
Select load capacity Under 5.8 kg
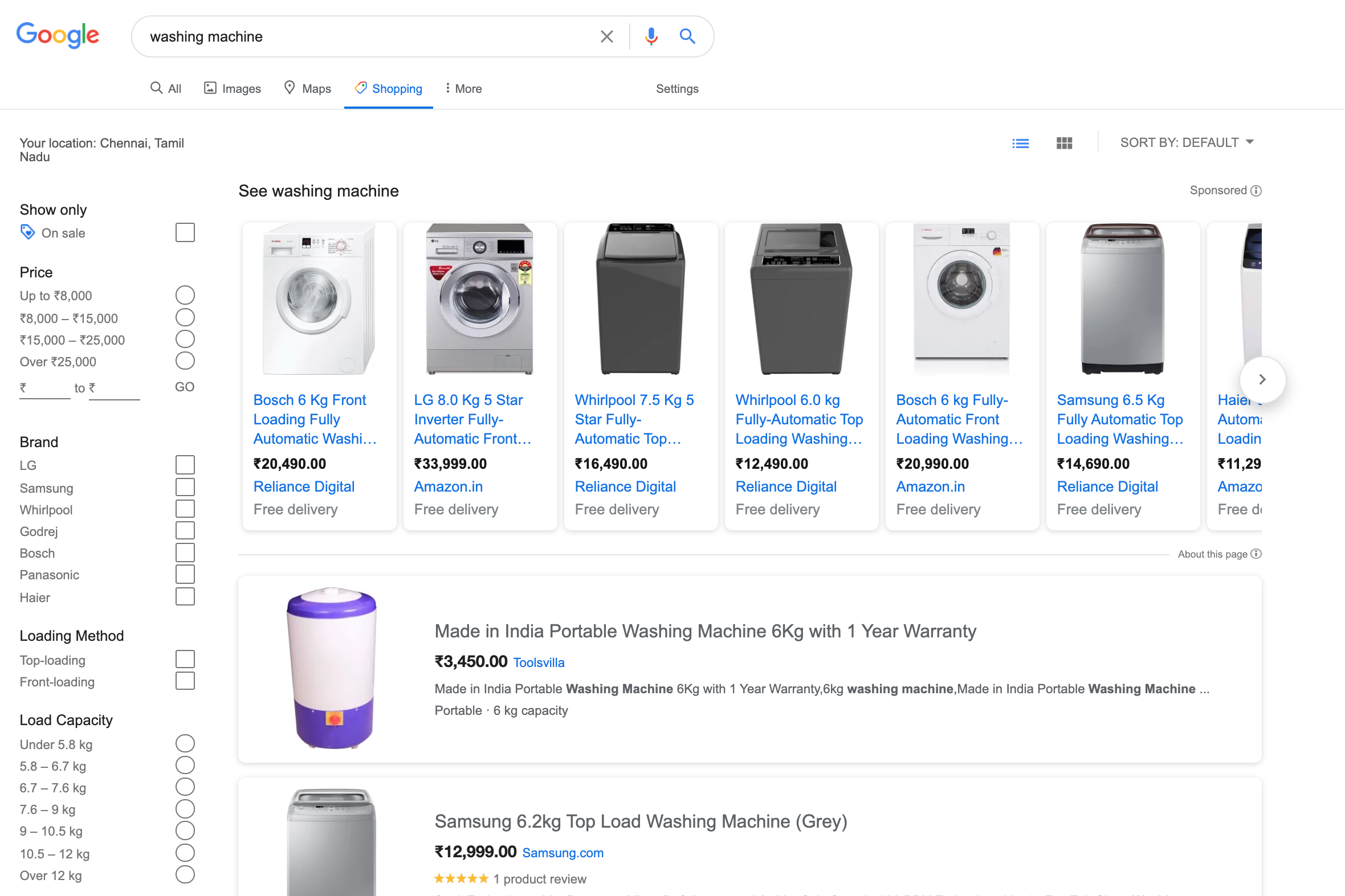(x=185, y=744)
